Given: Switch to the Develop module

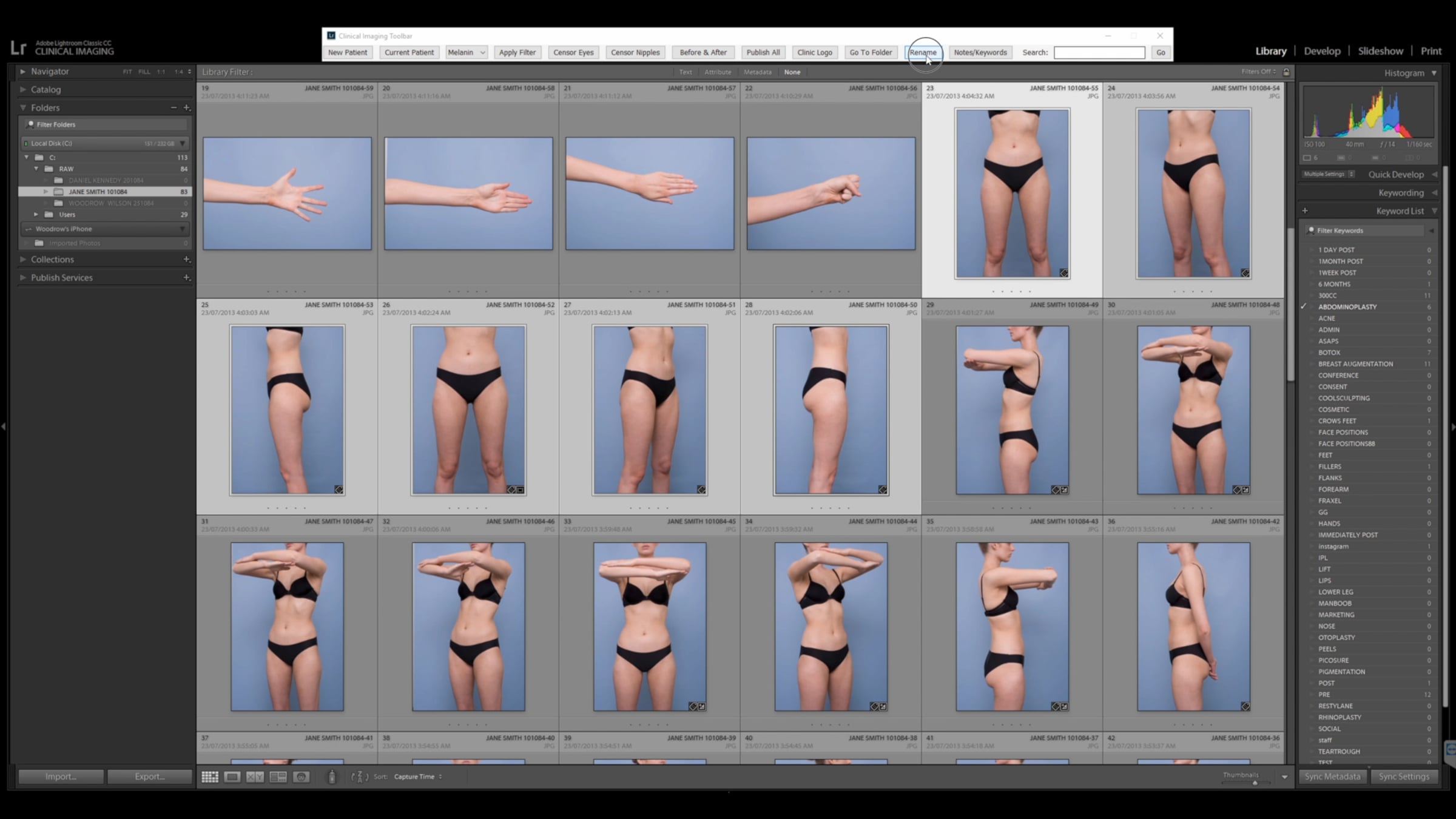Looking at the screenshot, I should [1322, 51].
